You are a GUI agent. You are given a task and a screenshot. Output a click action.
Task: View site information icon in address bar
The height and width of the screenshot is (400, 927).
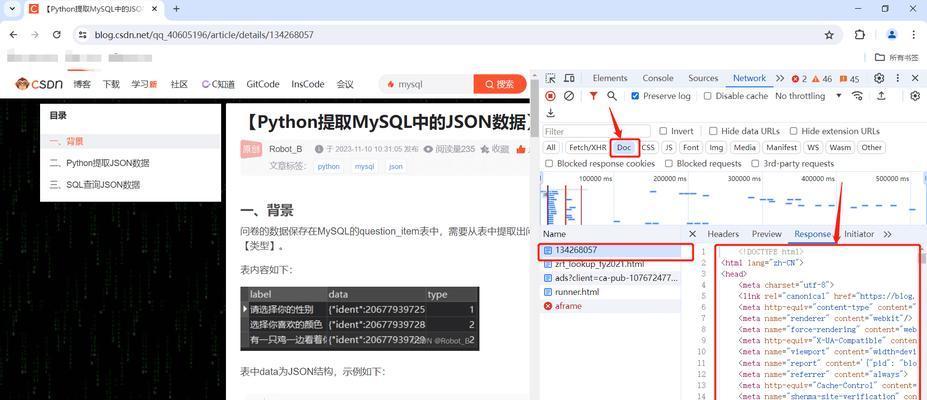(x=83, y=35)
